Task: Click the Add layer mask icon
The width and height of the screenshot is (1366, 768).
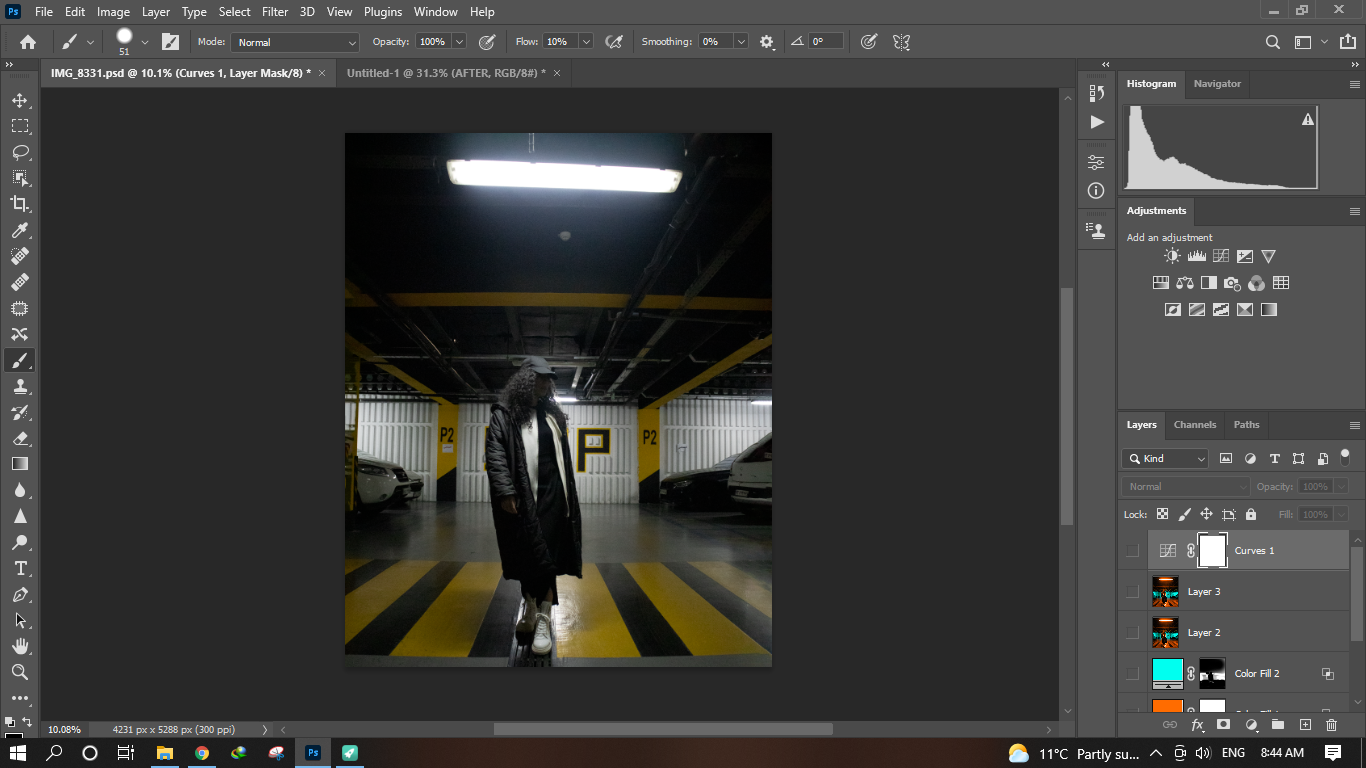Action: pos(1223,725)
